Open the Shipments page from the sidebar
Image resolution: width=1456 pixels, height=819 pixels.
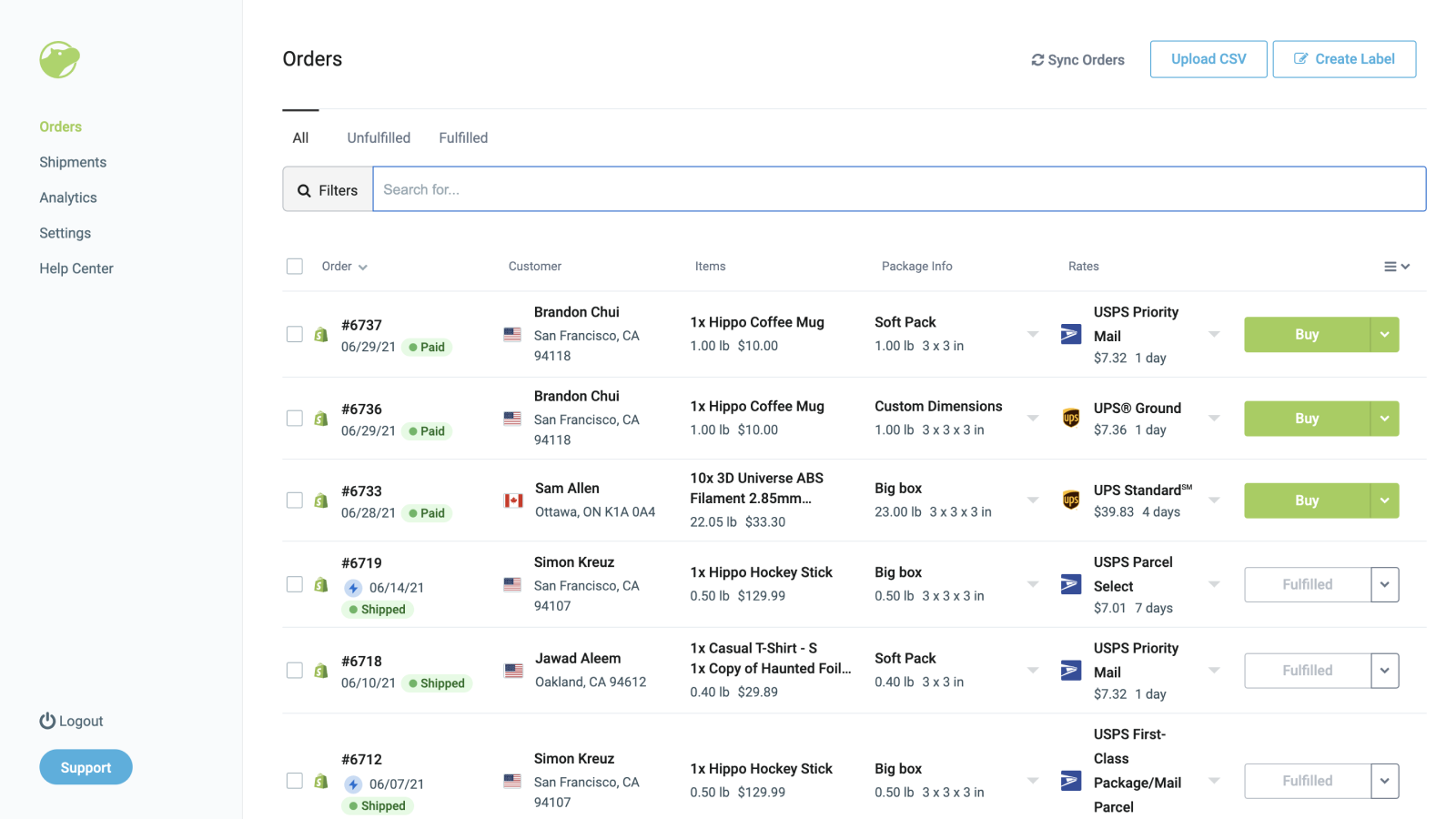pyautogui.click(x=73, y=161)
